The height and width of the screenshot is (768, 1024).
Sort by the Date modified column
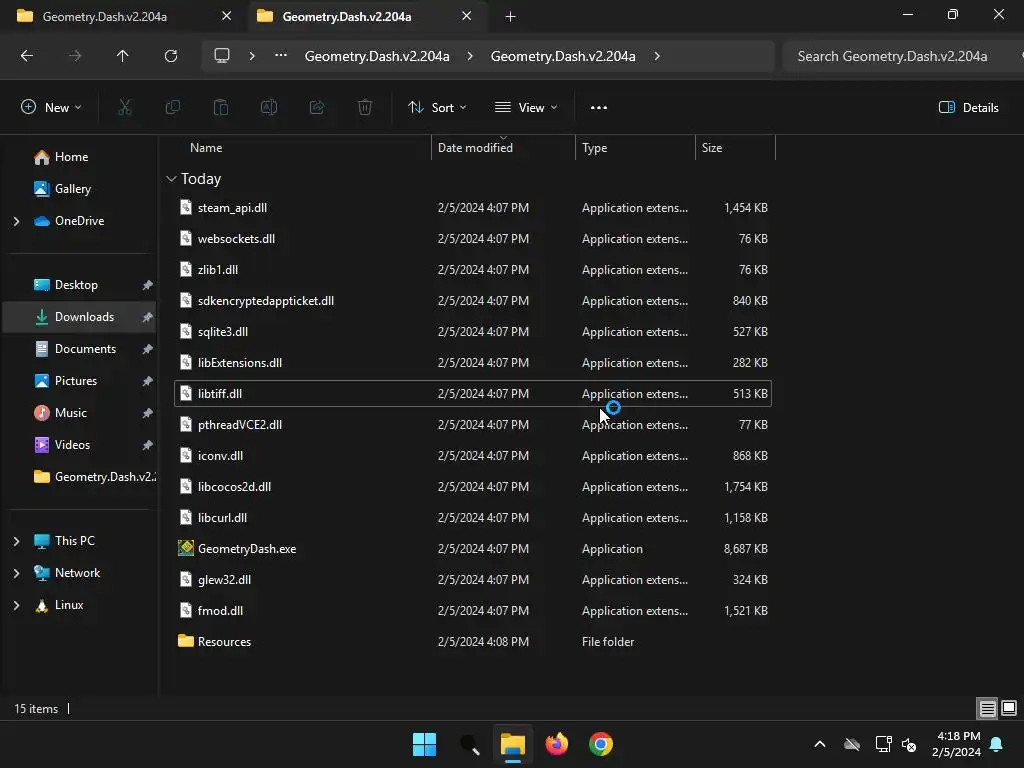click(x=475, y=148)
